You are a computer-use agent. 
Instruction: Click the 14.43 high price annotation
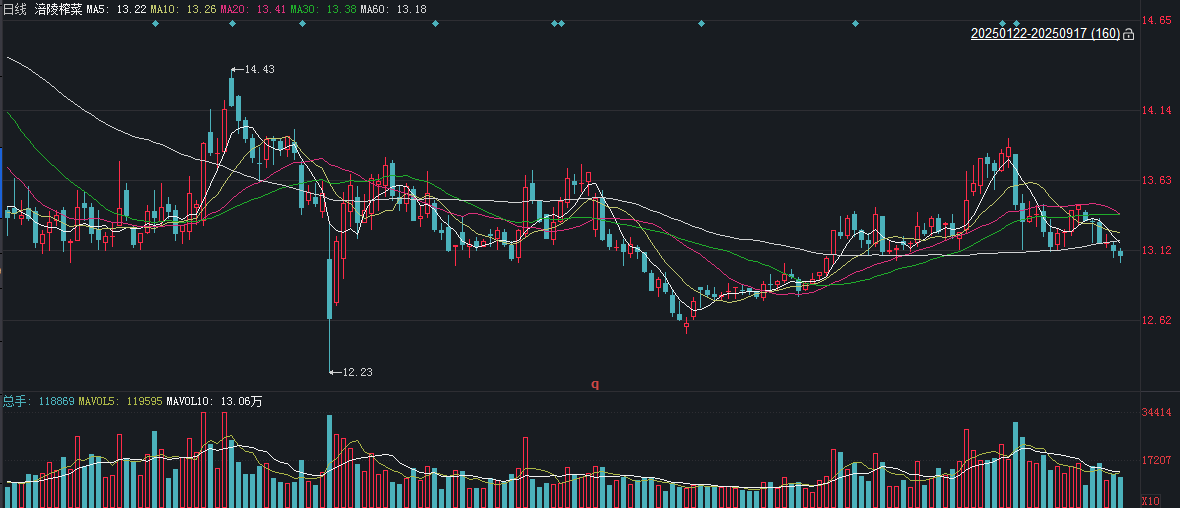(x=259, y=69)
